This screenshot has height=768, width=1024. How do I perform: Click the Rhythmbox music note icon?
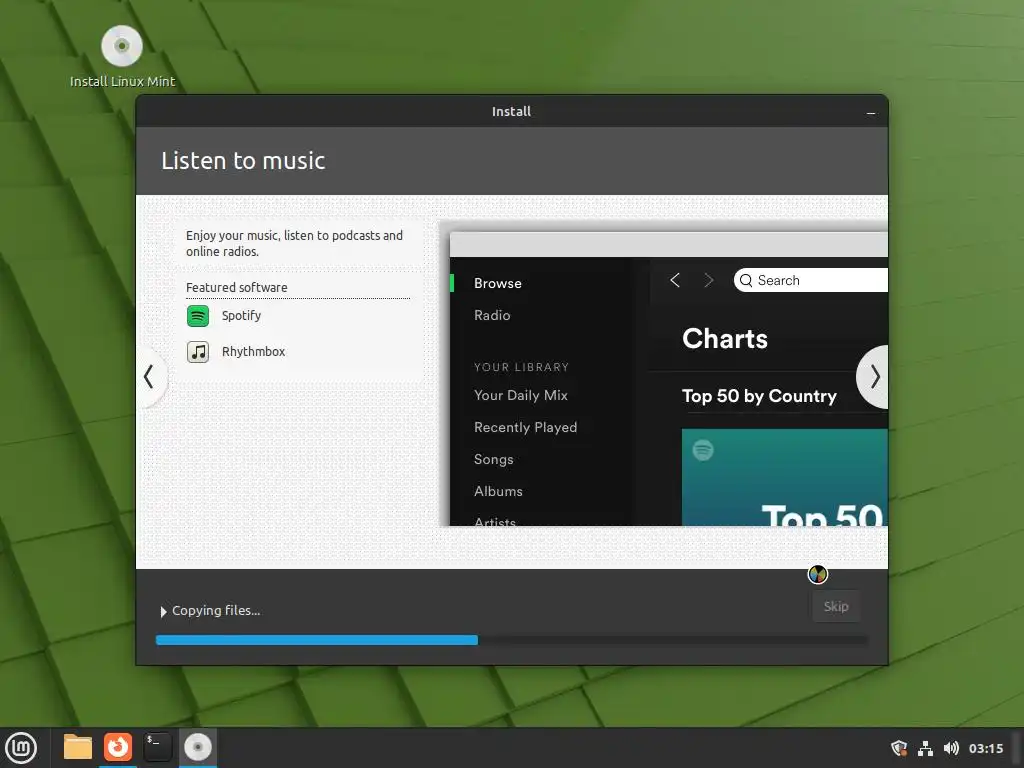pos(198,352)
